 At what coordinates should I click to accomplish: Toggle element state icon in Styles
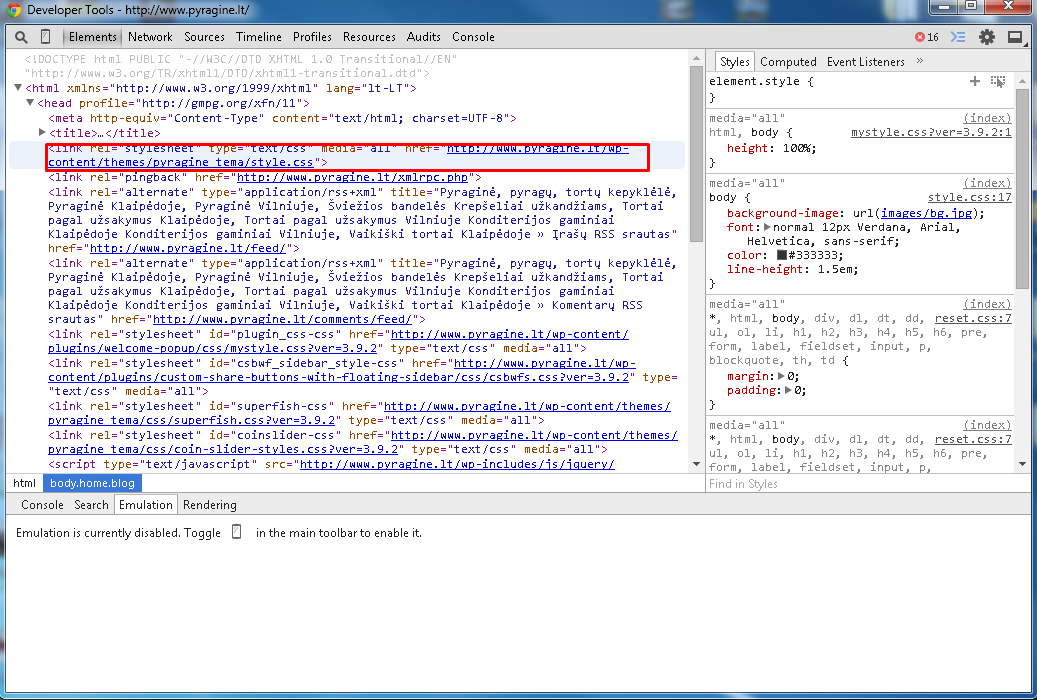[x=998, y=81]
